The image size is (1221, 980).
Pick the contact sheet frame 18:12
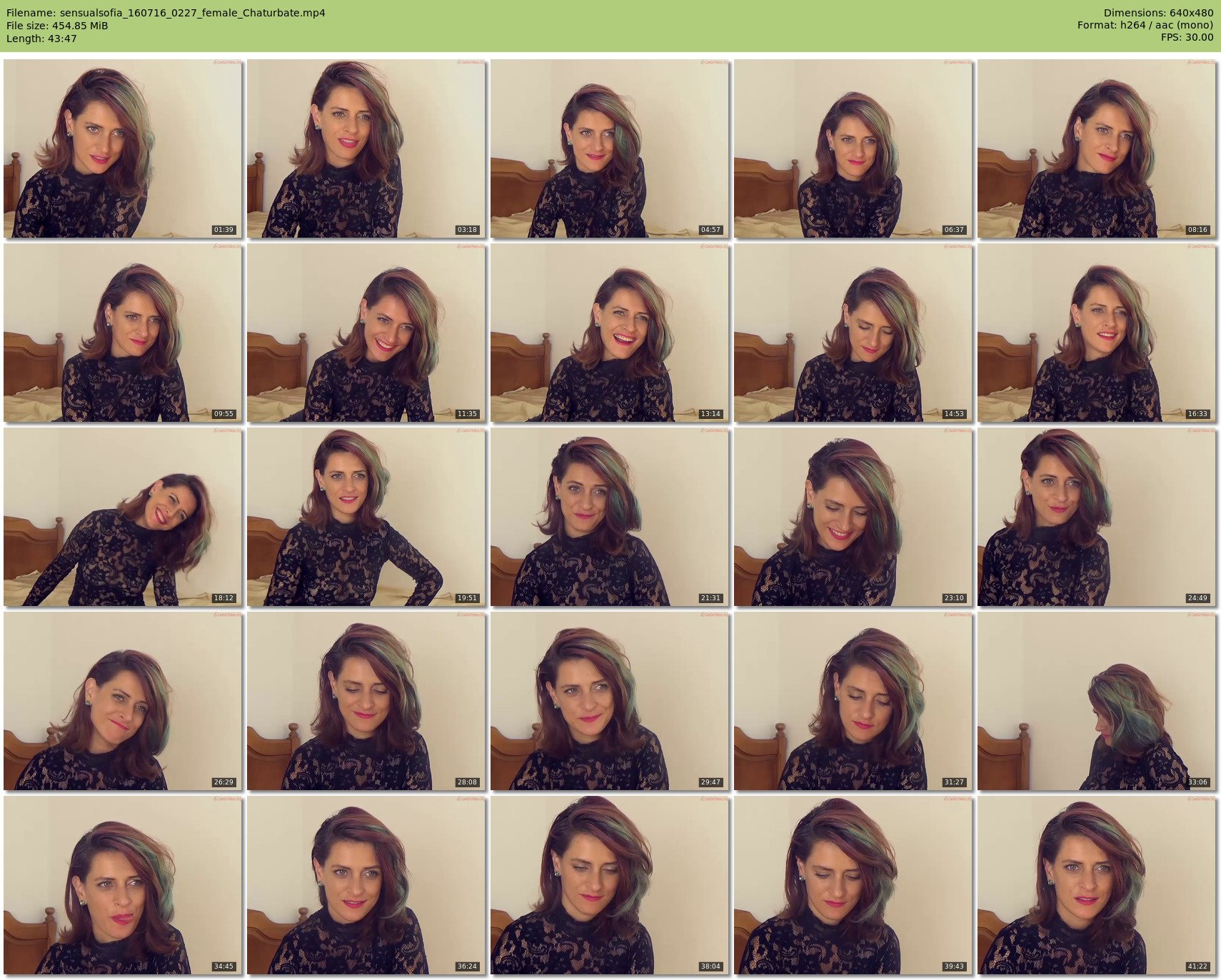click(x=123, y=517)
